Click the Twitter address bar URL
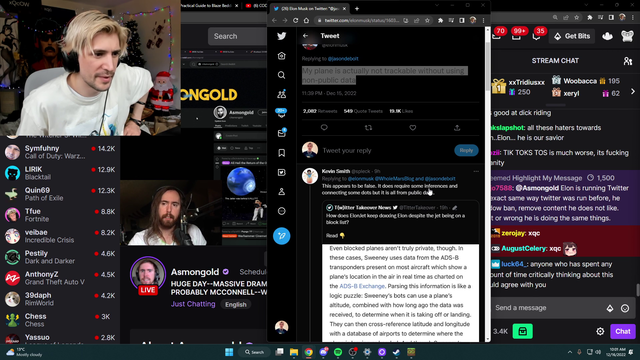 (361, 20)
